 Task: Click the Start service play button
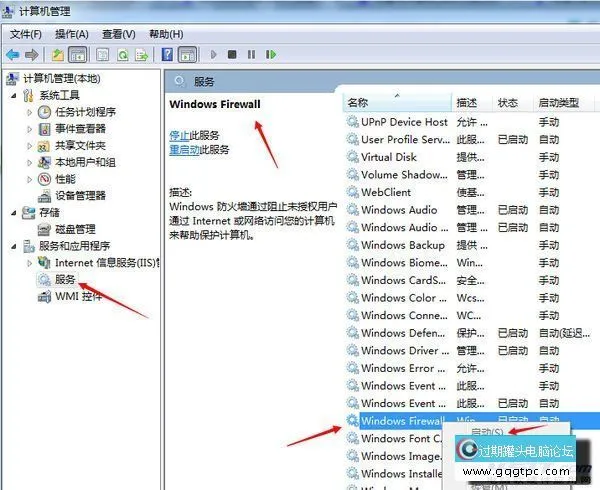pos(214,55)
